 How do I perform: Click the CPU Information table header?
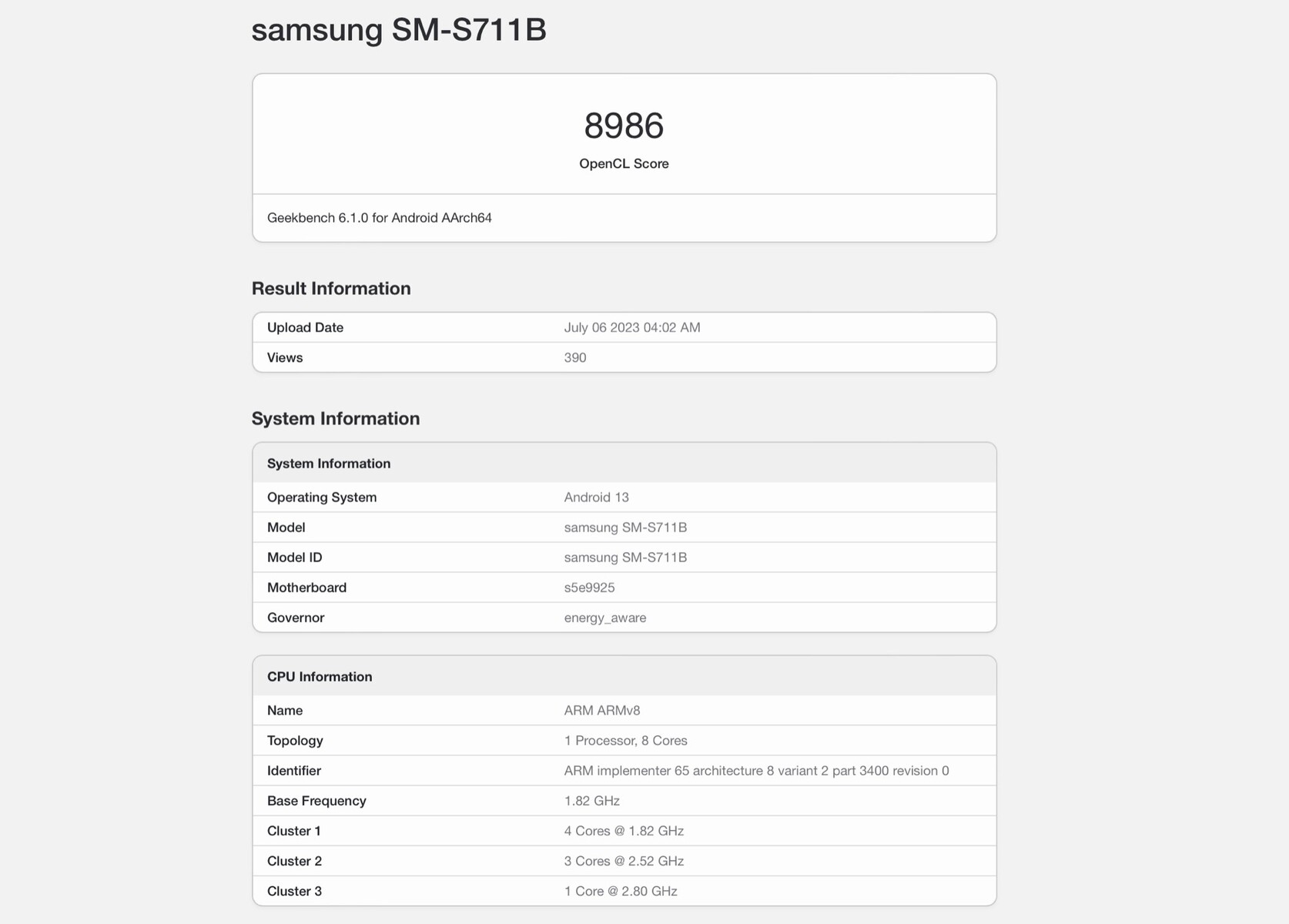320,677
